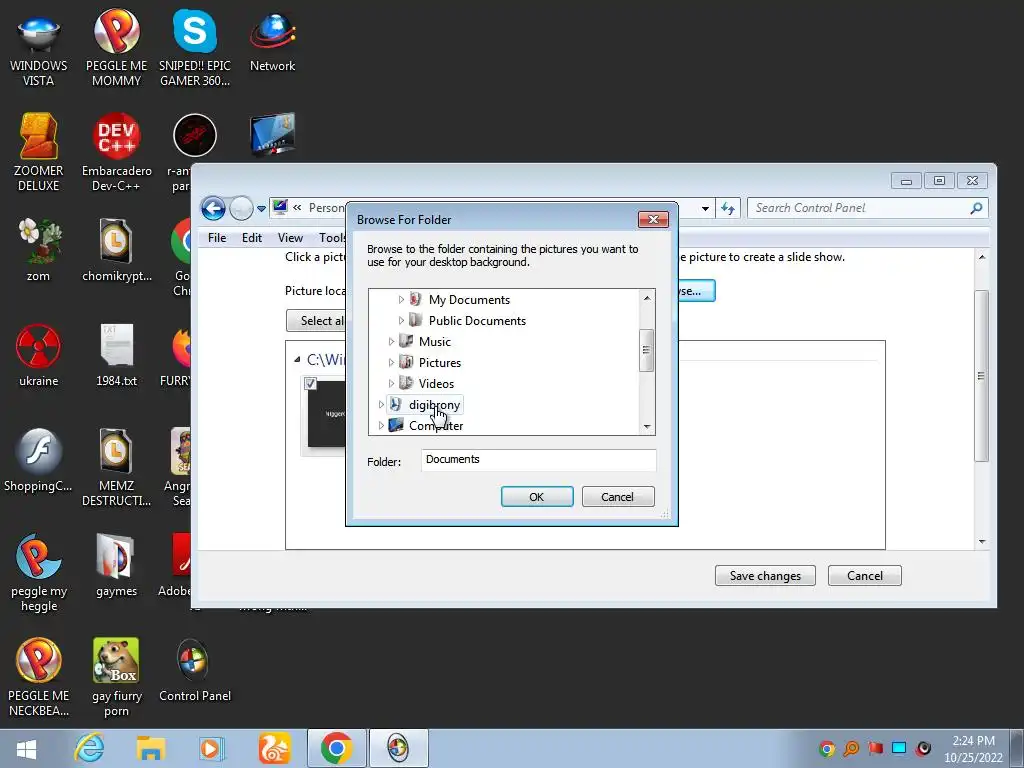1024x768 pixels.
Task: Expand the digibrony user node
Action: (381, 405)
